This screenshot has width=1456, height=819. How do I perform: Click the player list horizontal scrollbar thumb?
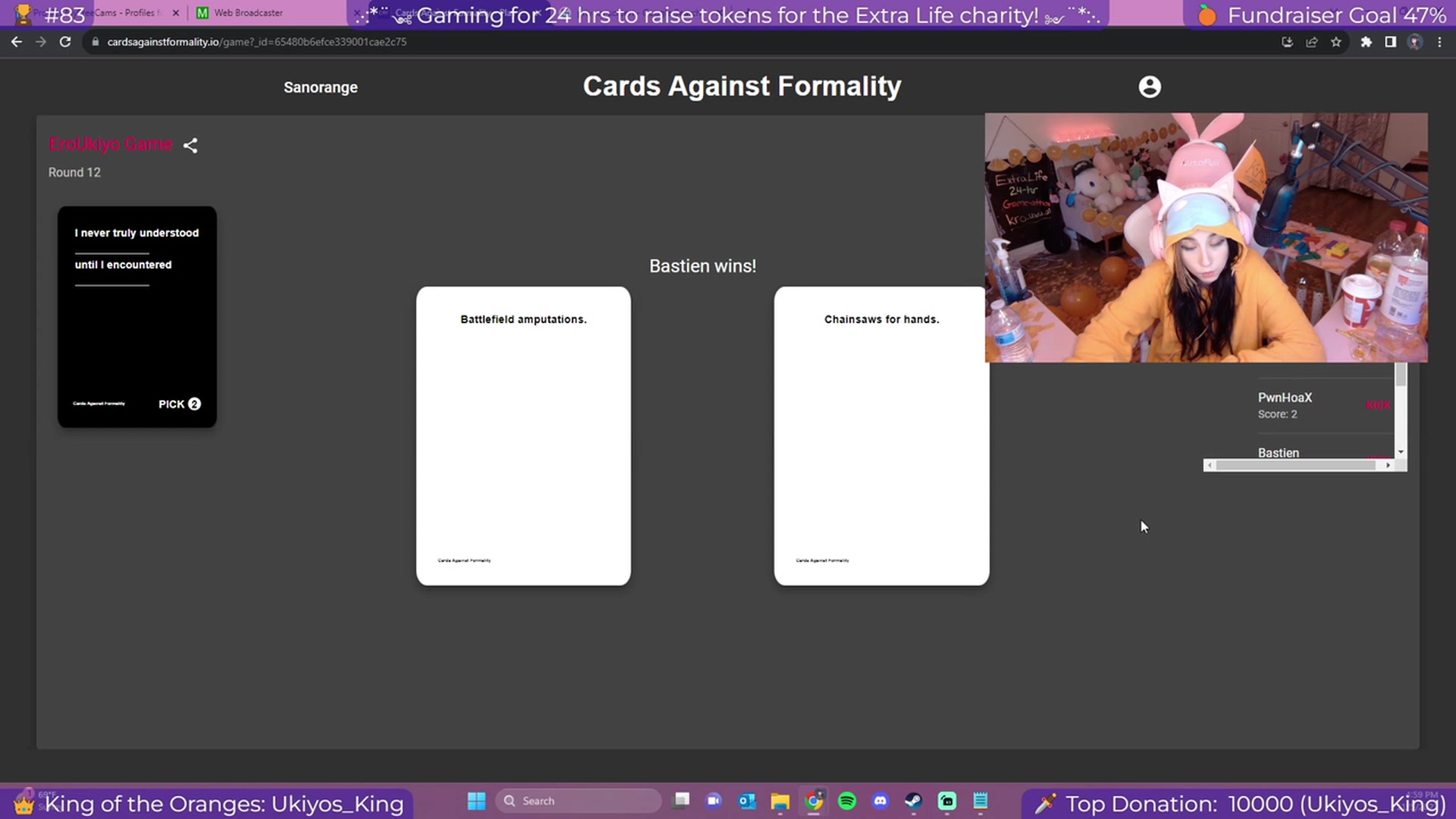1295,466
